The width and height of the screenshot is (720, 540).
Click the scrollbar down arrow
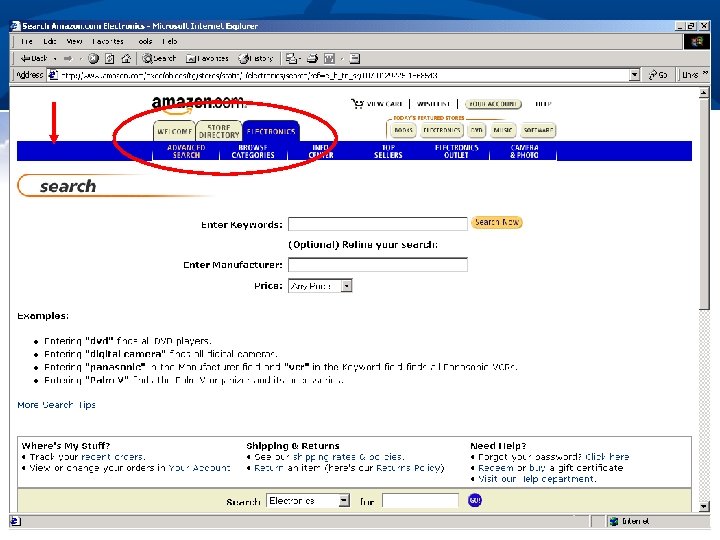pos(704,506)
